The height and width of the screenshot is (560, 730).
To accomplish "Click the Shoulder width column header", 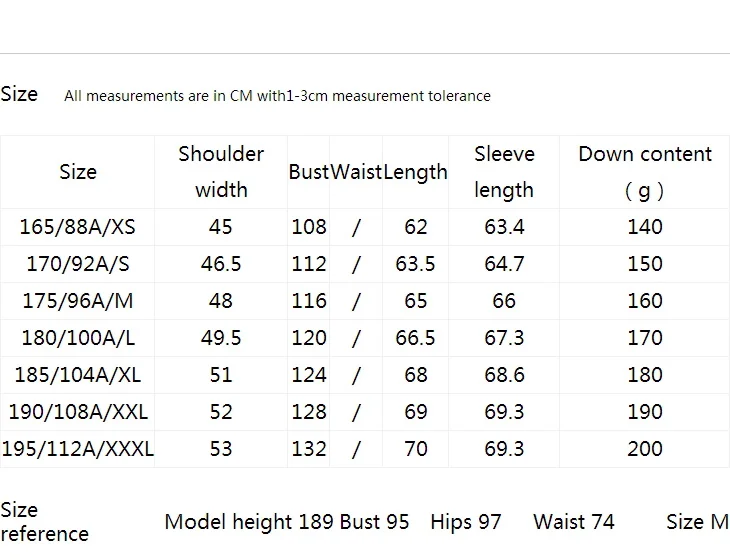I will (x=221, y=172).
